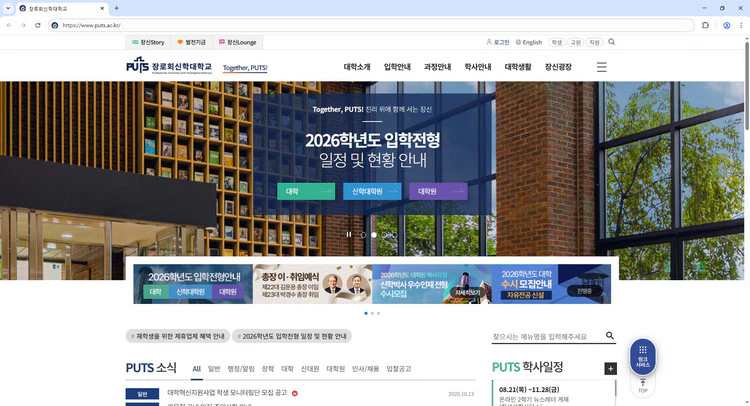The image size is (750, 406).
Task: Click the page vertical scrollbar
Action: click(x=747, y=85)
